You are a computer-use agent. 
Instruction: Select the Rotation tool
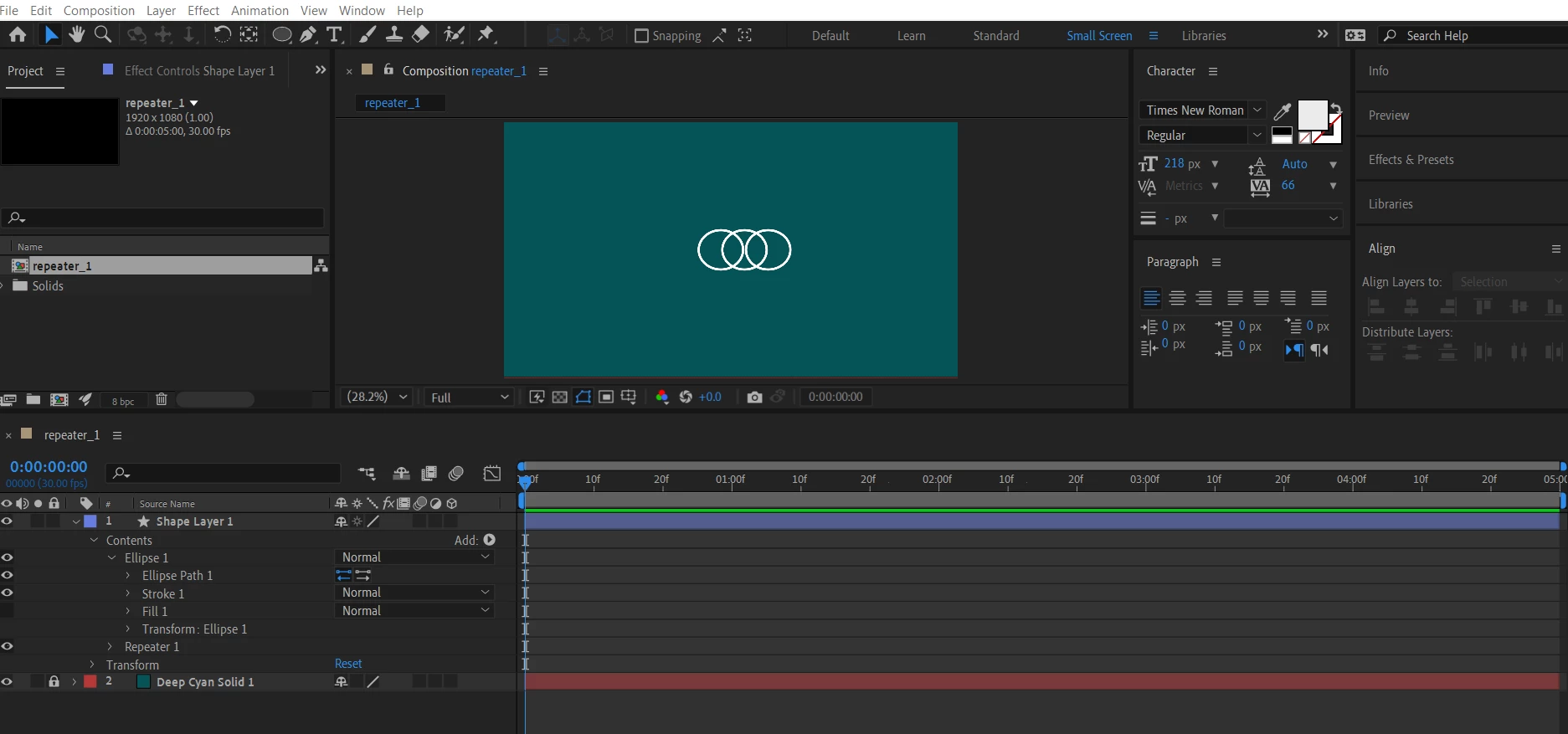222,34
